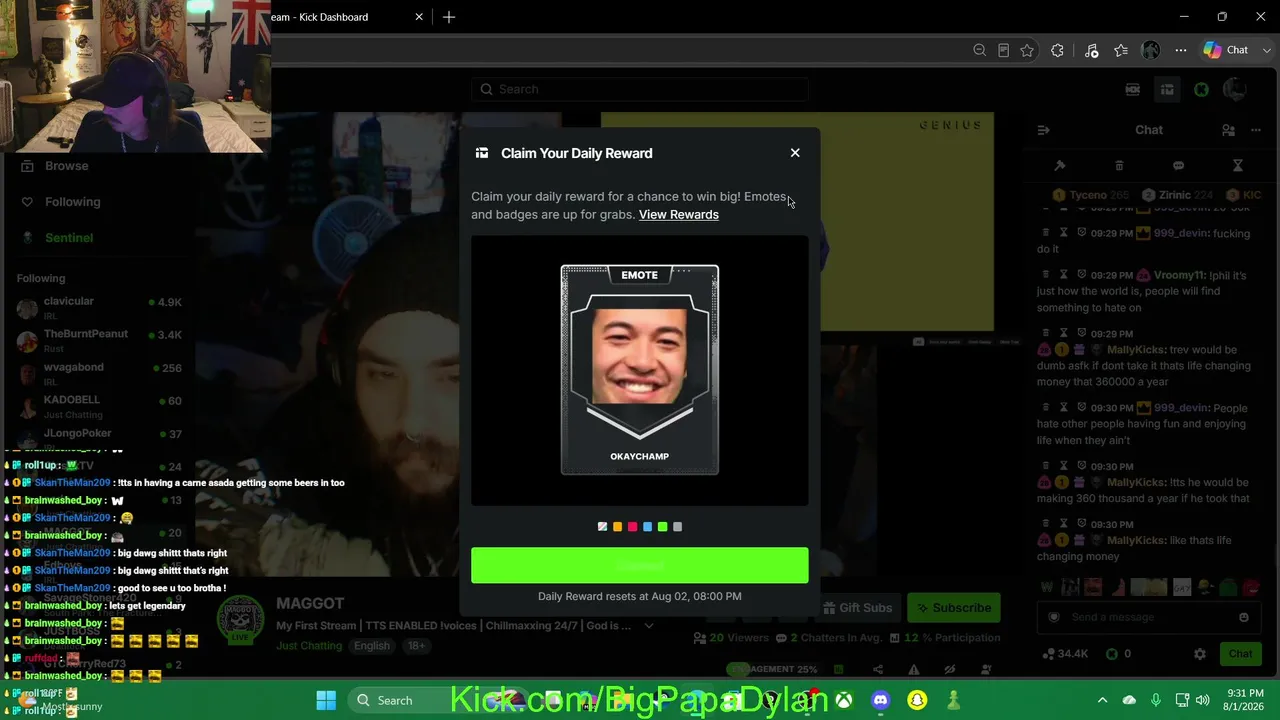The image size is (1280, 720).
Task: Select the OKAYCHAMP emote reward card
Action: (640, 370)
